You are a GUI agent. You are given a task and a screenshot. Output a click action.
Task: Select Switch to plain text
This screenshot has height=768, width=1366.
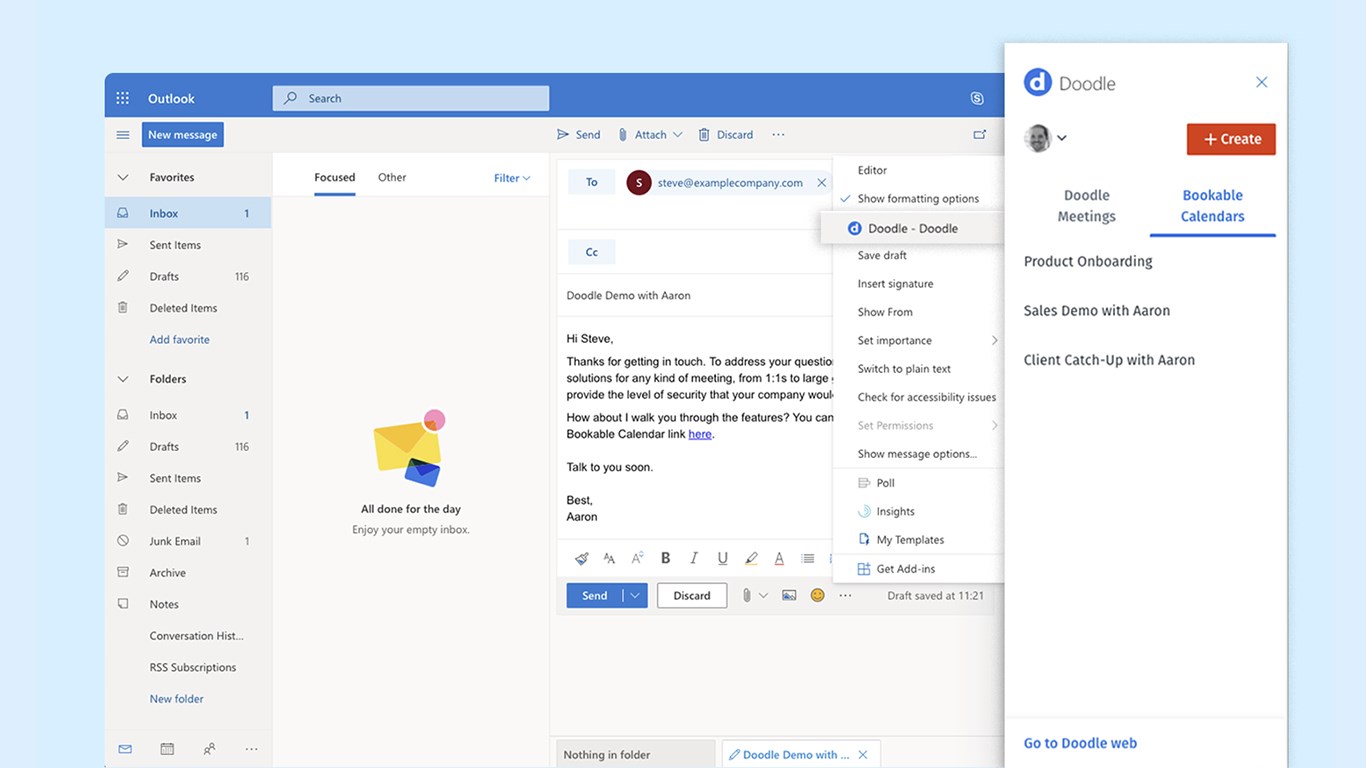click(904, 369)
